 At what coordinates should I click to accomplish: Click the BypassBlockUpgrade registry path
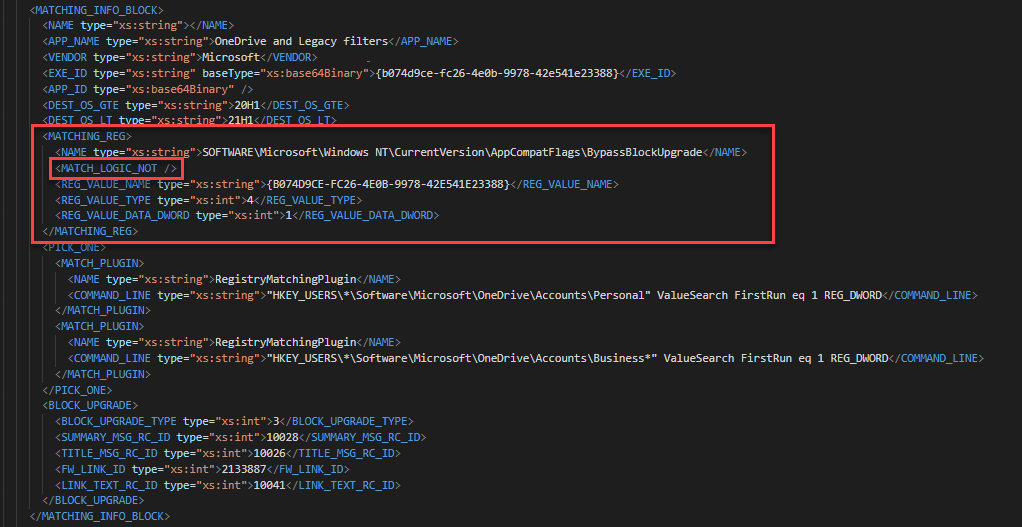452,152
